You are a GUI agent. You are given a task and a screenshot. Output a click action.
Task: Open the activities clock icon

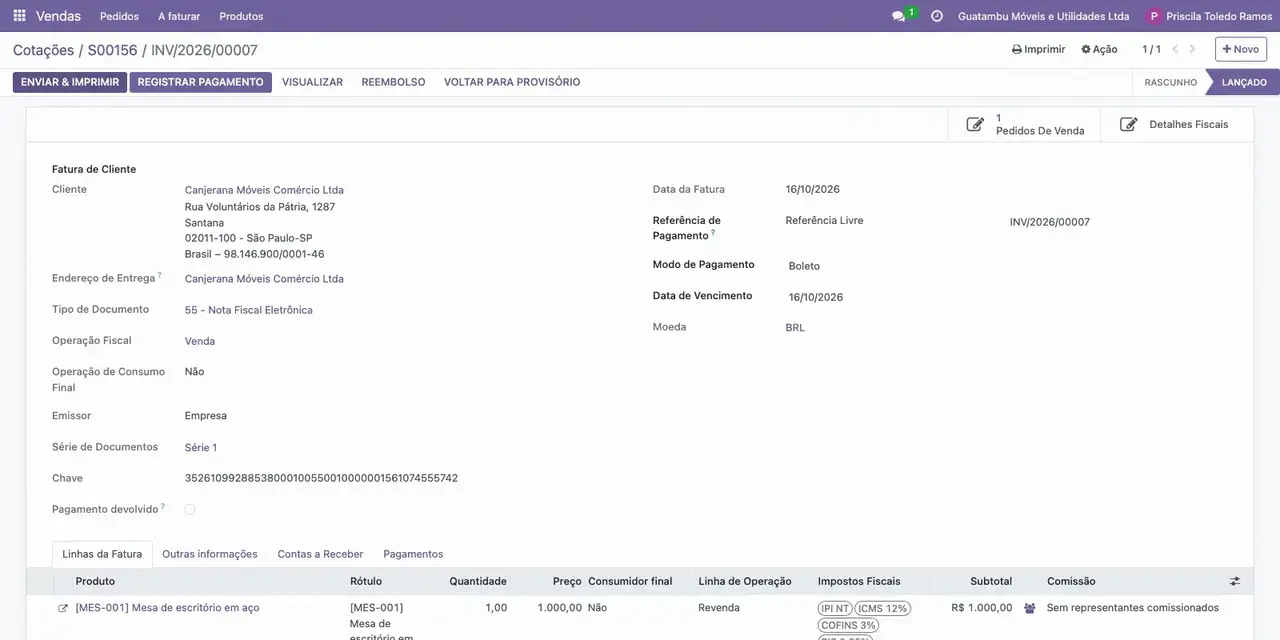[937, 16]
